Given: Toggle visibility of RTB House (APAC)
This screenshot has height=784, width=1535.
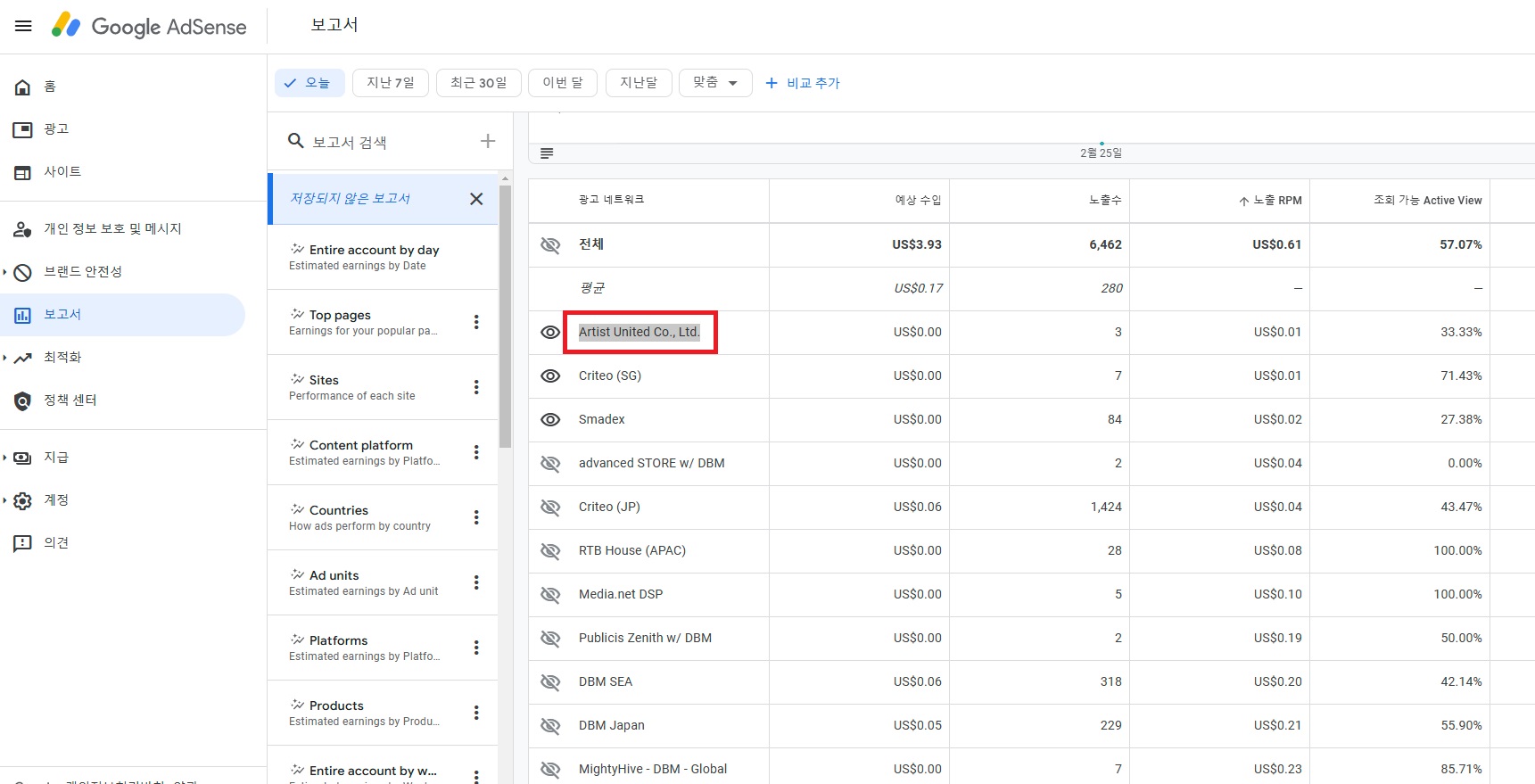Looking at the screenshot, I should 550,550.
